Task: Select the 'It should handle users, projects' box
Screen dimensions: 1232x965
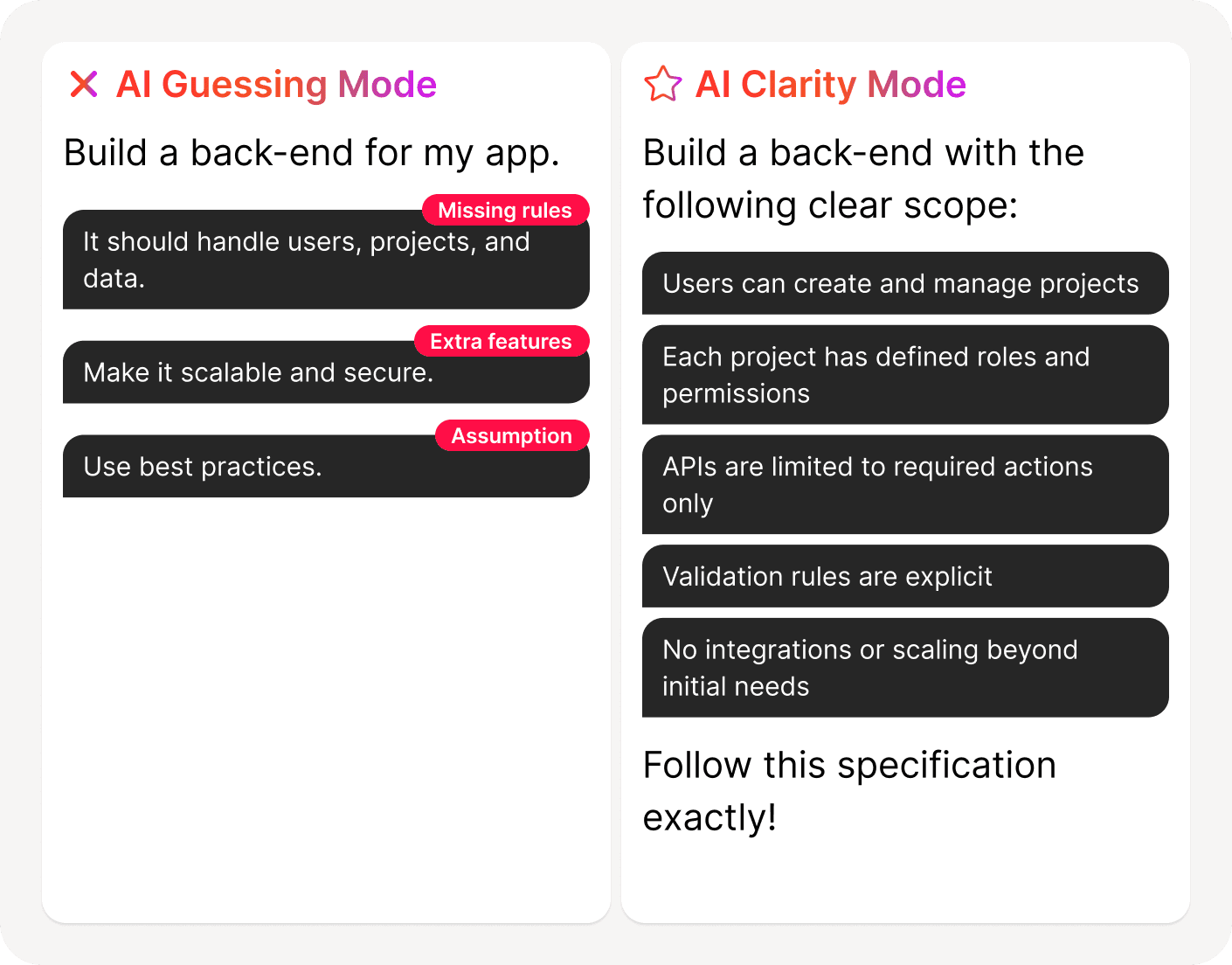Action: pyautogui.click(x=306, y=262)
